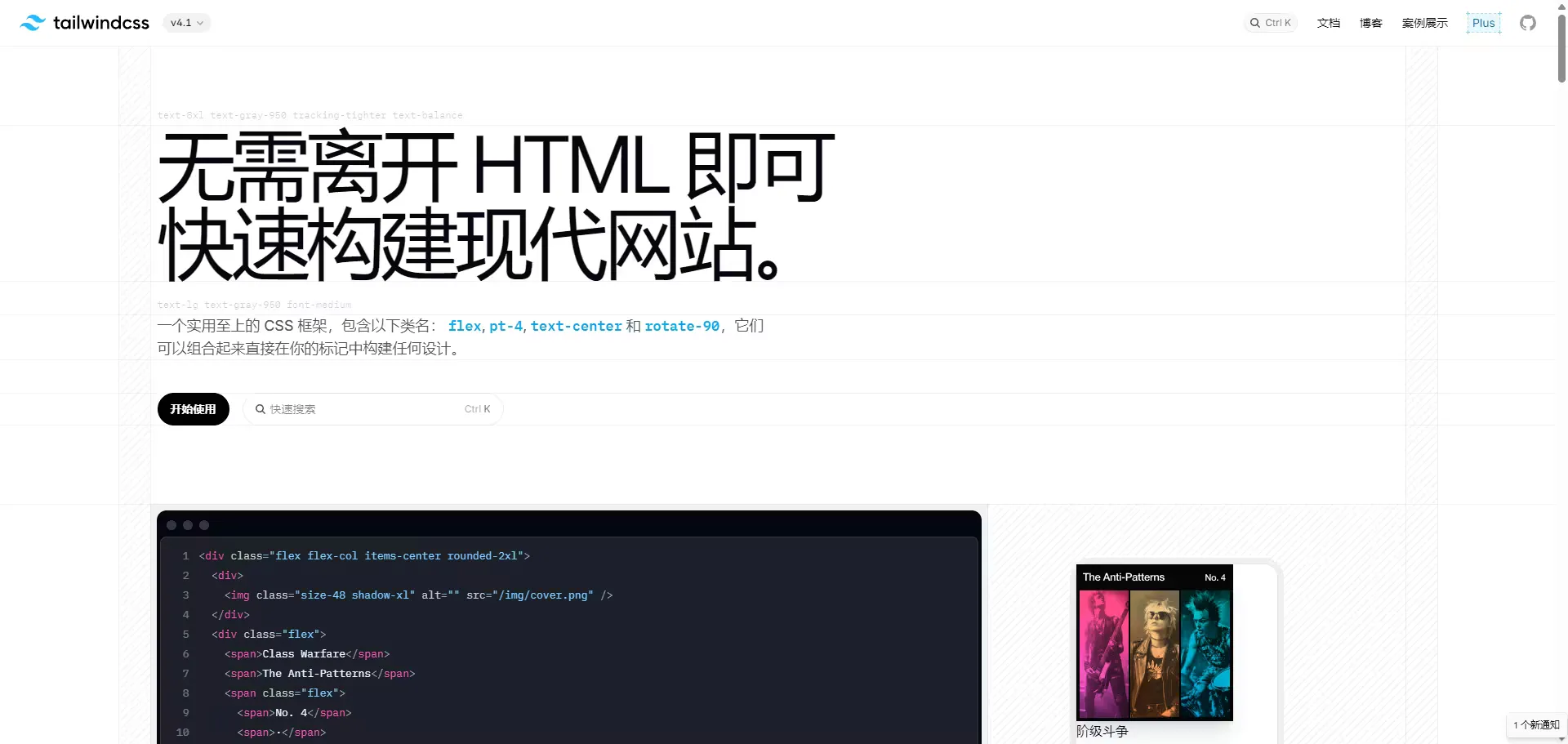
Task: Open the 文档 menu item
Action: [1328, 22]
